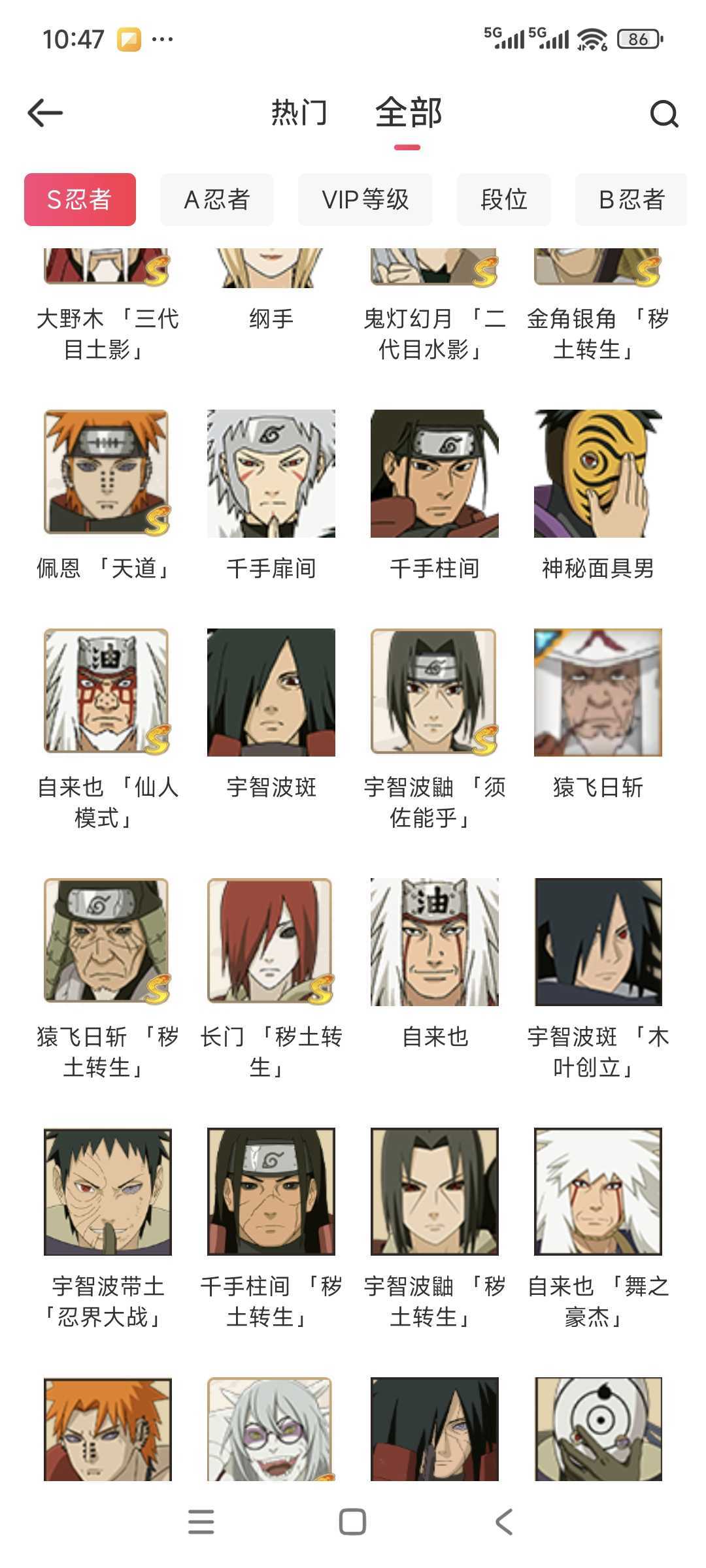
Task: Select the A忍者 filter chip
Action: tap(217, 199)
